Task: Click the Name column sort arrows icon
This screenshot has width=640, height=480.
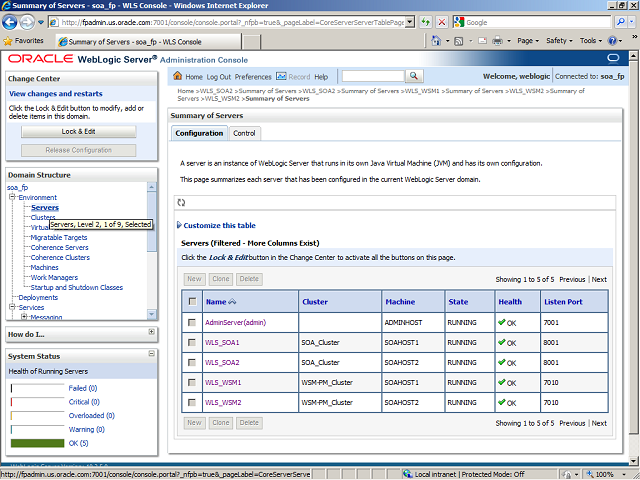Action: click(x=233, y=301)
